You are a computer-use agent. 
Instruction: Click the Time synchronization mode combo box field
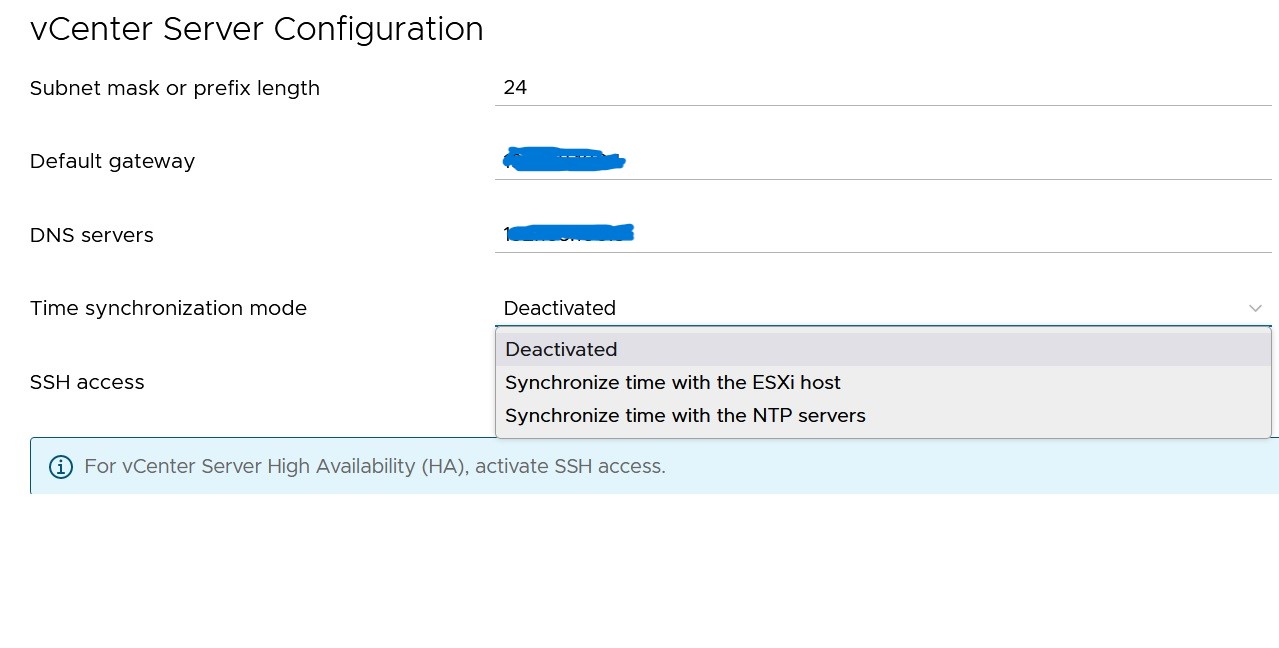(x=883, y=308)
